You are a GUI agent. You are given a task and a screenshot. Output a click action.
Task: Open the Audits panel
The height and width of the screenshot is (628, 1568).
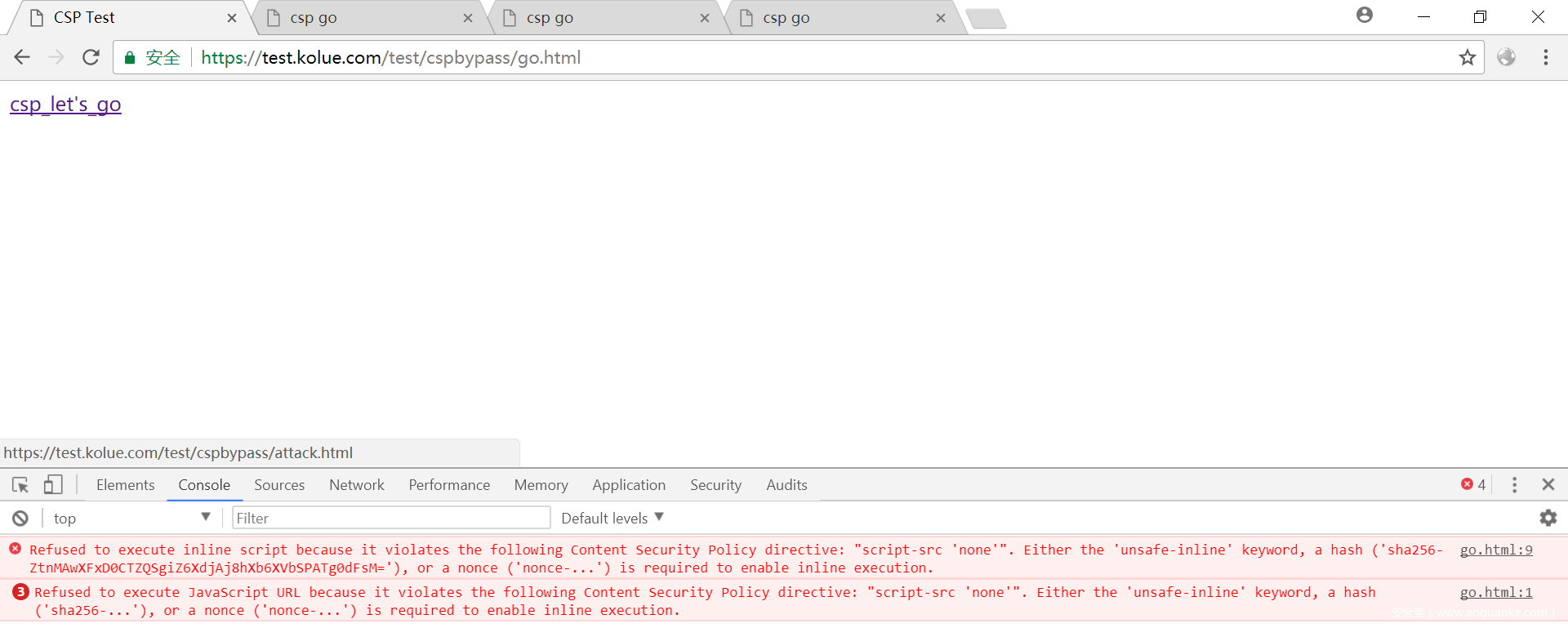pyautogui.click(x=786, y=485)
